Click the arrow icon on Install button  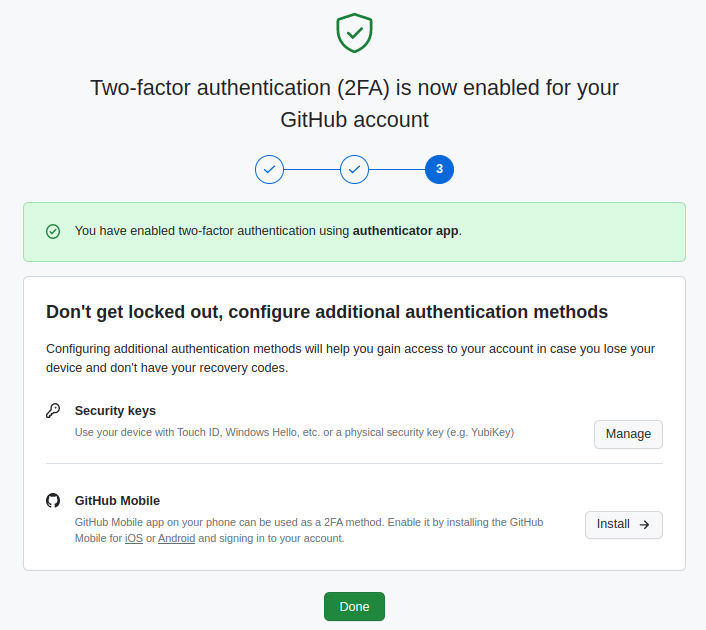click(644, 525)
